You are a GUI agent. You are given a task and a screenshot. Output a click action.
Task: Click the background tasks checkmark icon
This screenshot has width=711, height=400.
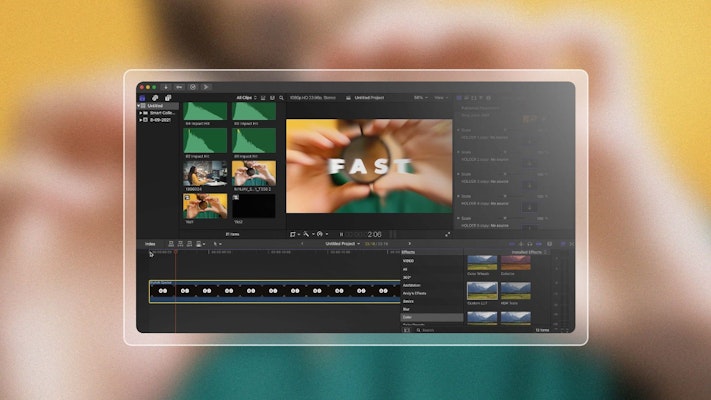(x=193, y=87)
